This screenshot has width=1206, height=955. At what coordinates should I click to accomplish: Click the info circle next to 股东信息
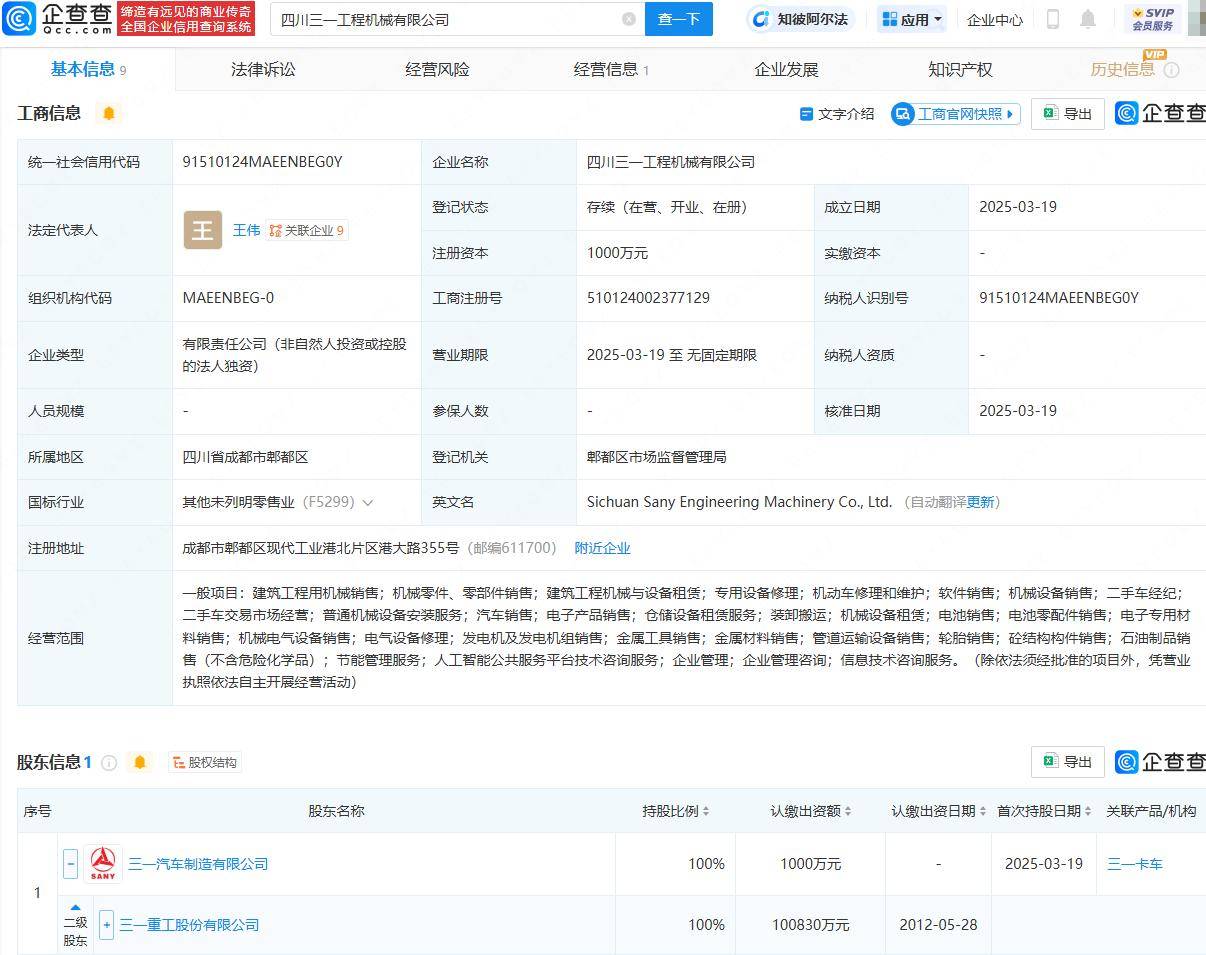109,761
